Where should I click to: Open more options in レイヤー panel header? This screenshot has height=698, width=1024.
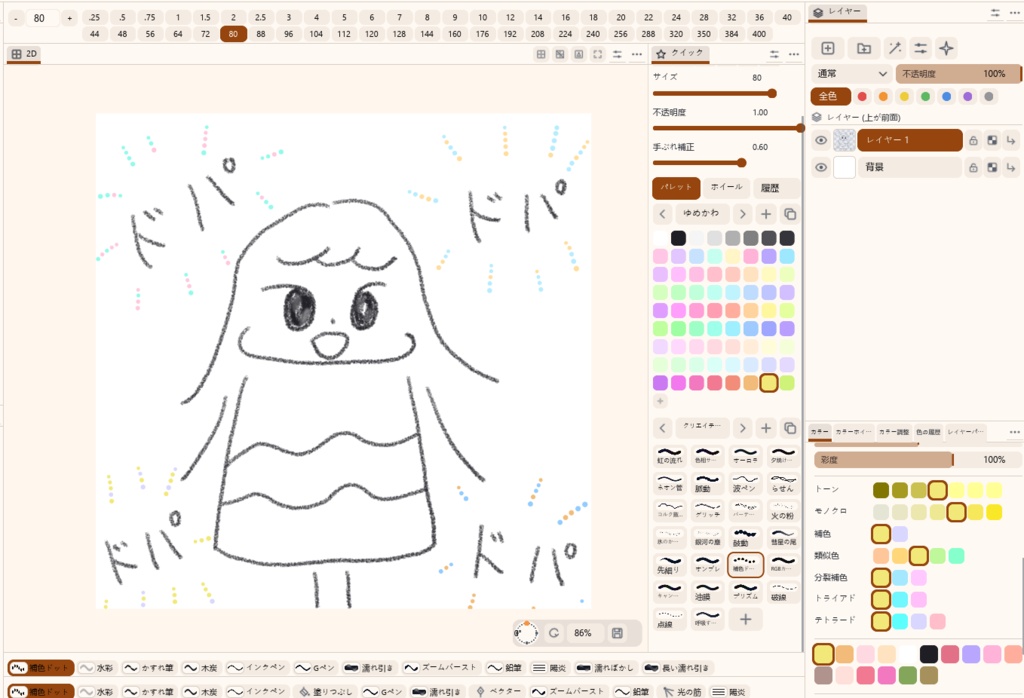coord(1014,13)
